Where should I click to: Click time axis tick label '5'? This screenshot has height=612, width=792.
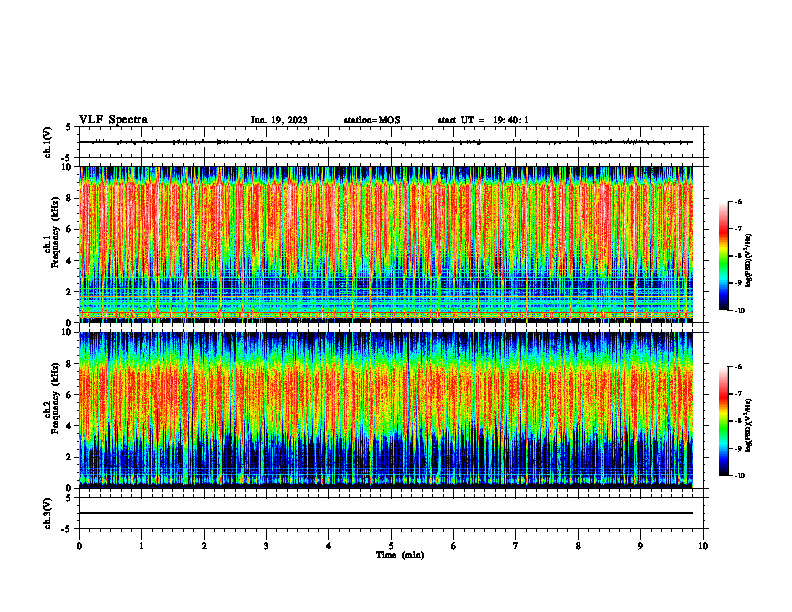pyautogui.click(x=391, y=546)
